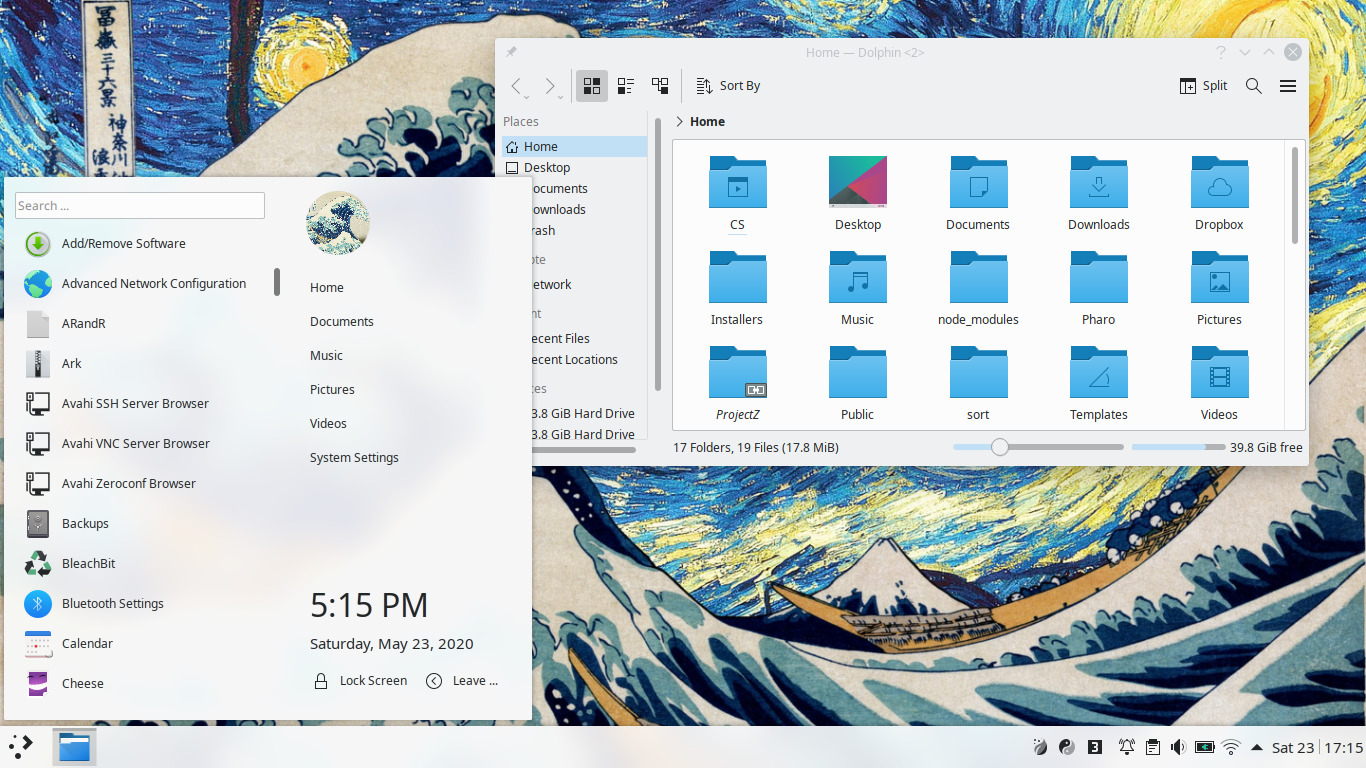Open the Videos link in the launcher

pos(328,423)
